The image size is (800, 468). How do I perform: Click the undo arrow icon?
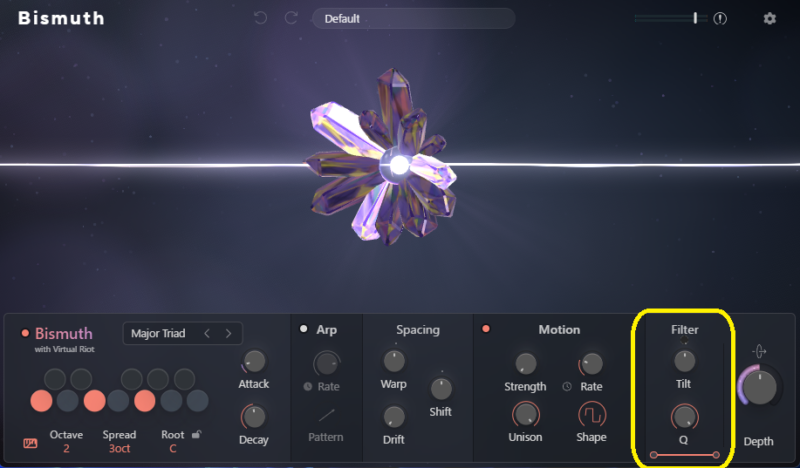(x=260, y=18)
